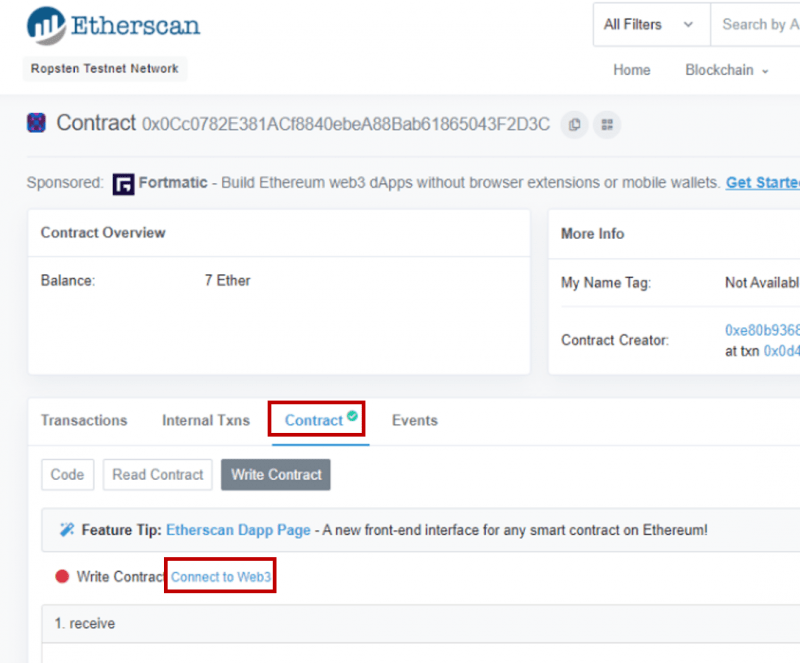The width and height of the screenshot is (800, 663).
Task: Switch to the Events tab
Action: point(414,420)
